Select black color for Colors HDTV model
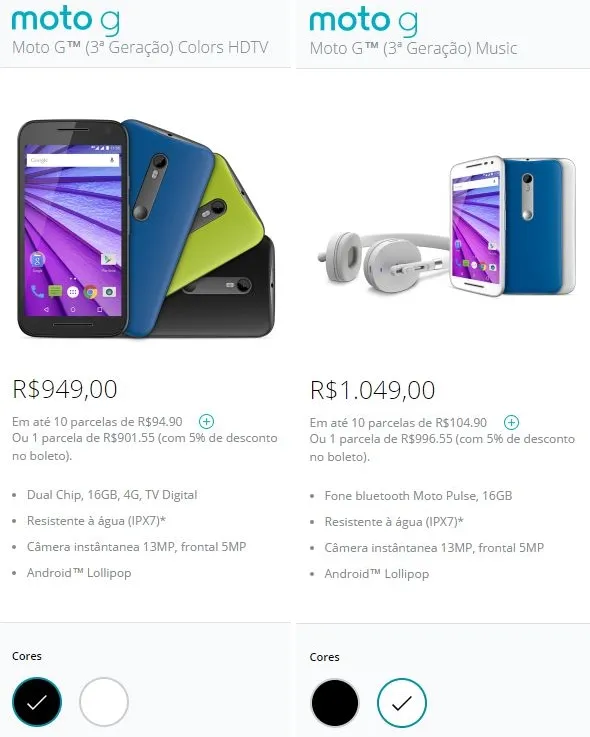Screen dimensions: 590x737 pos(37,702)
